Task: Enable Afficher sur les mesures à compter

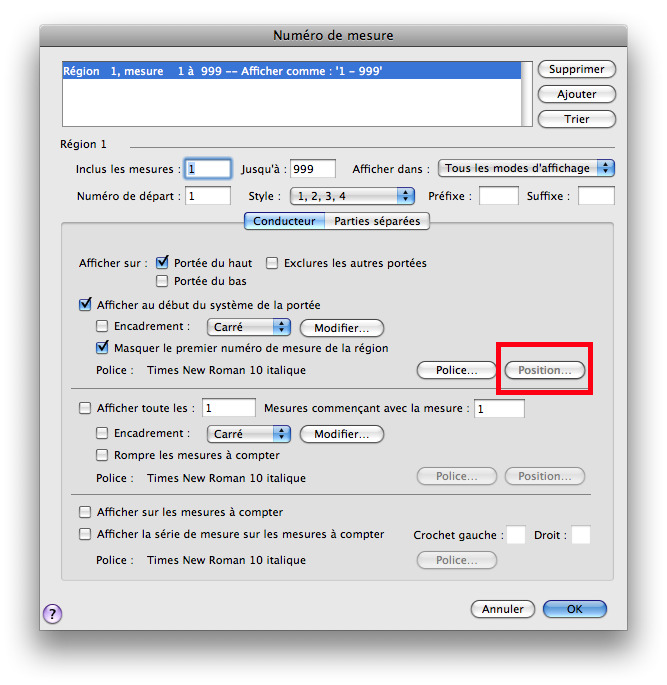Action: [85, 512]
